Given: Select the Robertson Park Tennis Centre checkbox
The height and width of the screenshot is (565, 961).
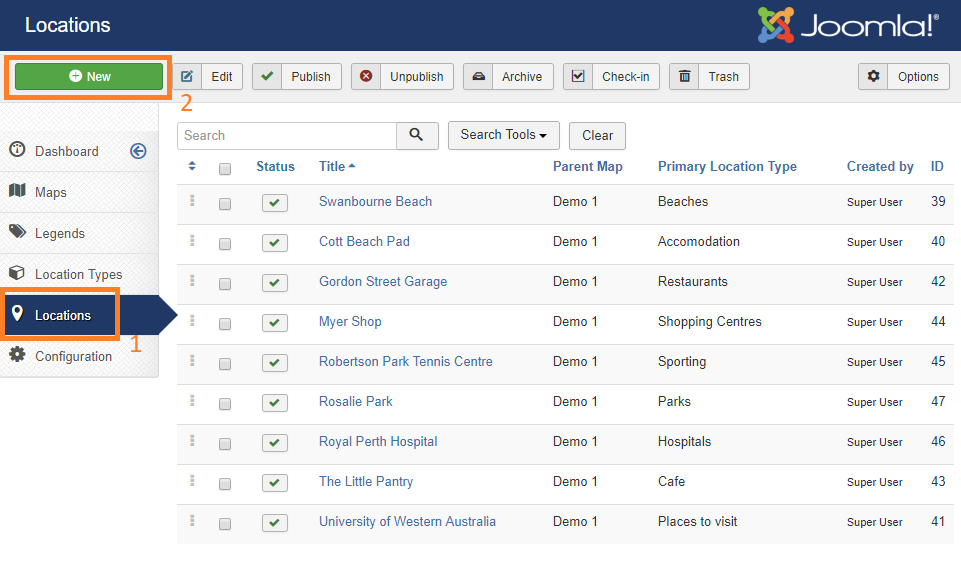Looking at the screenshot, I should (x=225, y=364).
